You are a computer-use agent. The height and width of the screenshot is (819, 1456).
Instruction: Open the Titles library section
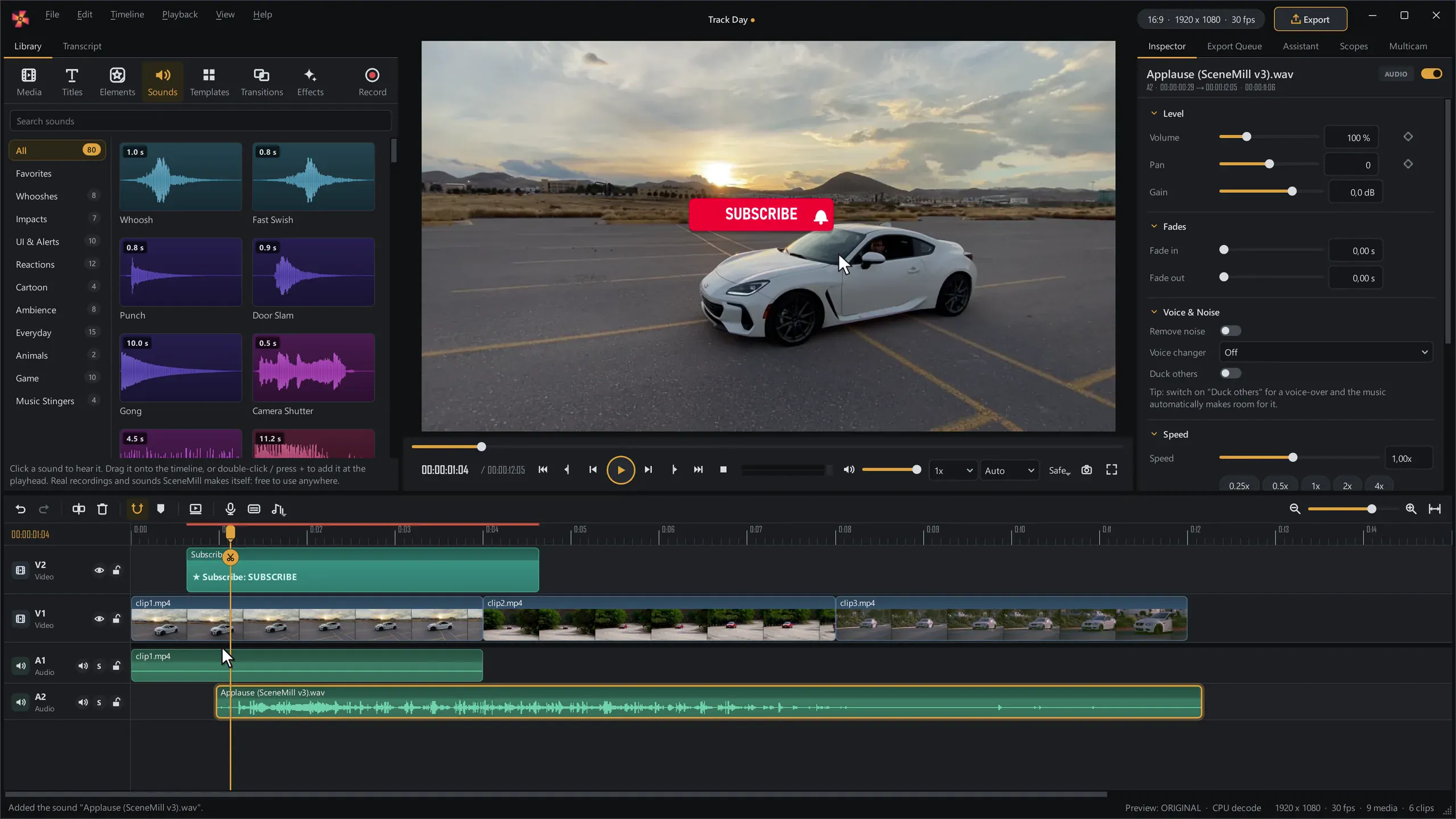(72, 82)
